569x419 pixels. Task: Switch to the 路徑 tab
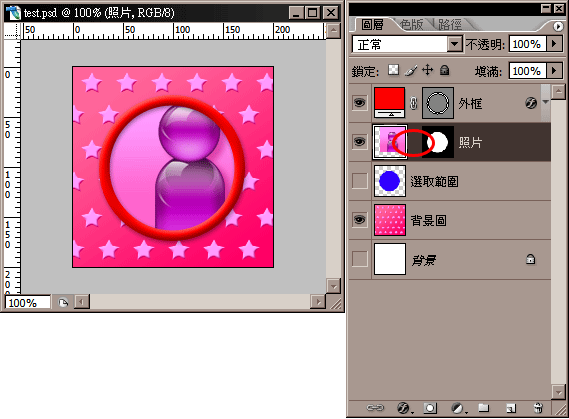tap(450, 25)
